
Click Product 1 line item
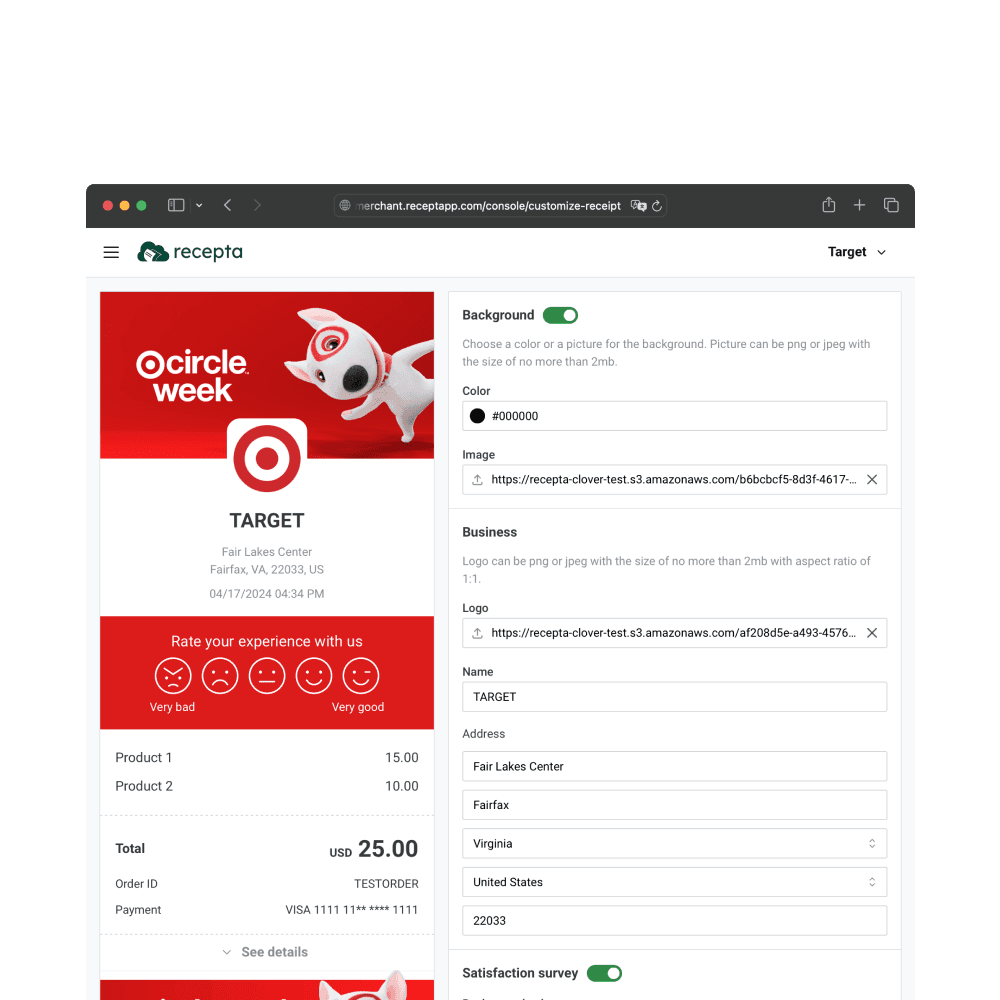coord(267,758)
